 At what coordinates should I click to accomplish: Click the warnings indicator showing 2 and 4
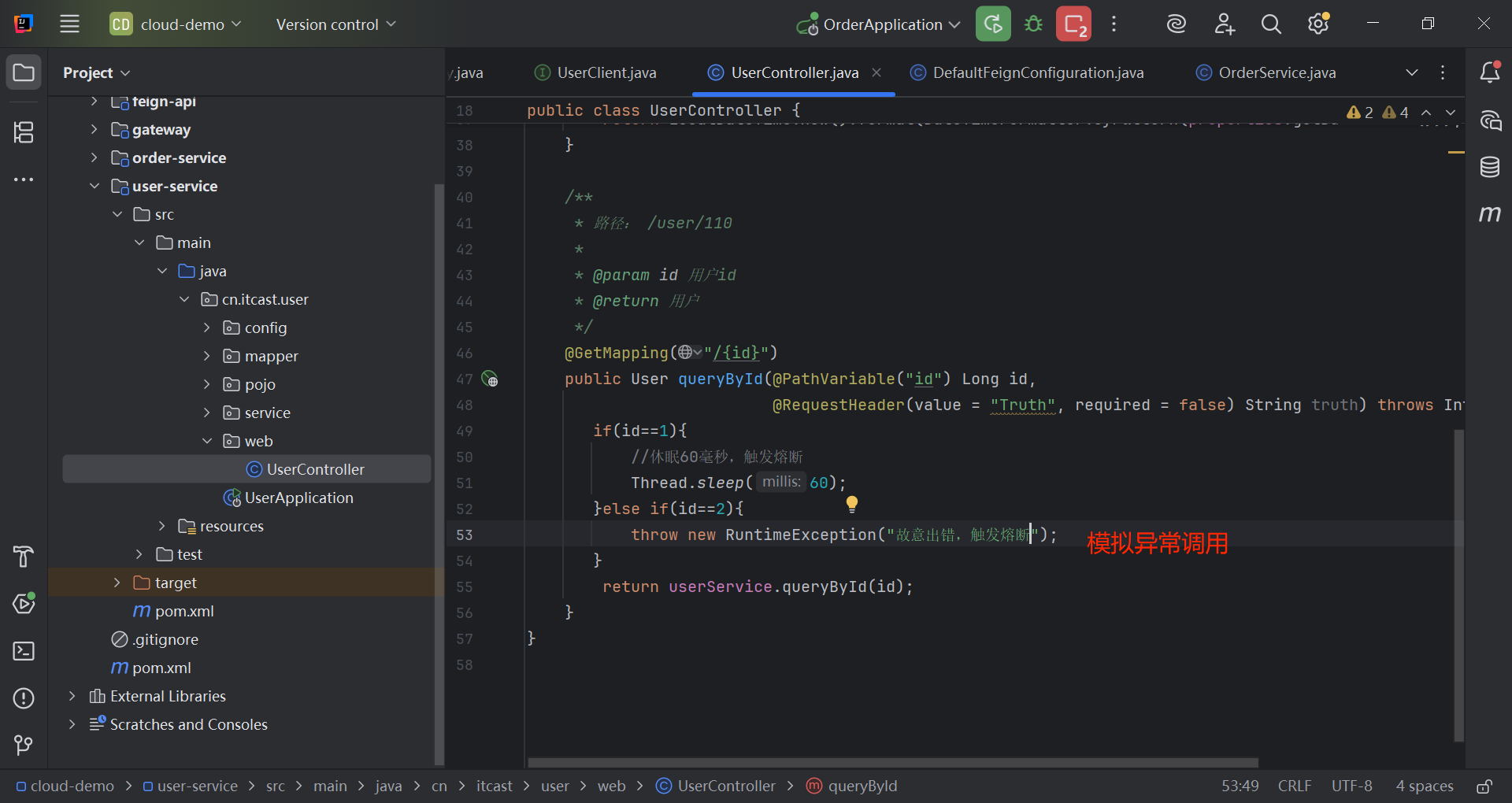(x=1377, y=113)
